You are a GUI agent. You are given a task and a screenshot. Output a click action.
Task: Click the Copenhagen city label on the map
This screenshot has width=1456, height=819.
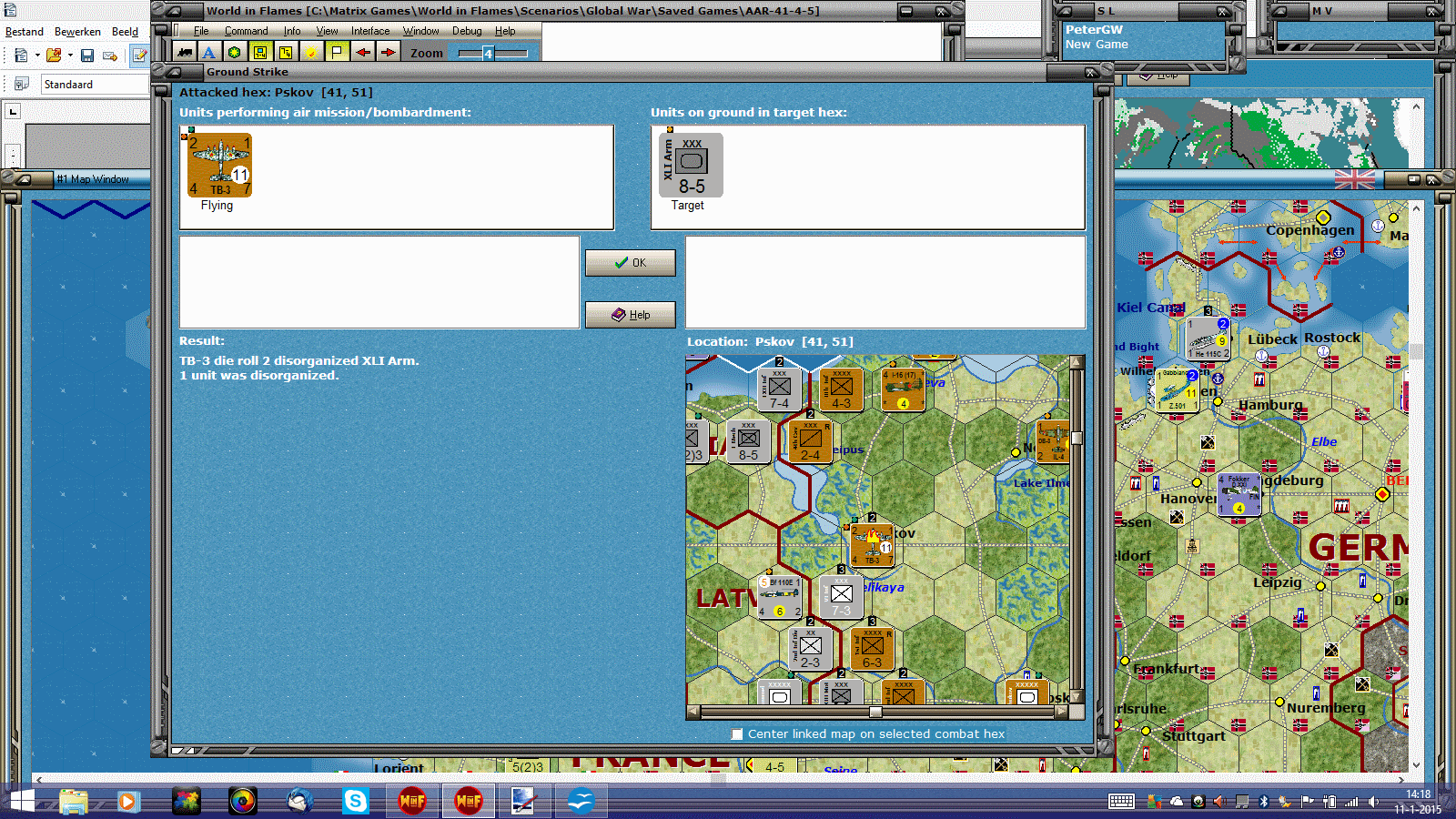[1309, 230]
